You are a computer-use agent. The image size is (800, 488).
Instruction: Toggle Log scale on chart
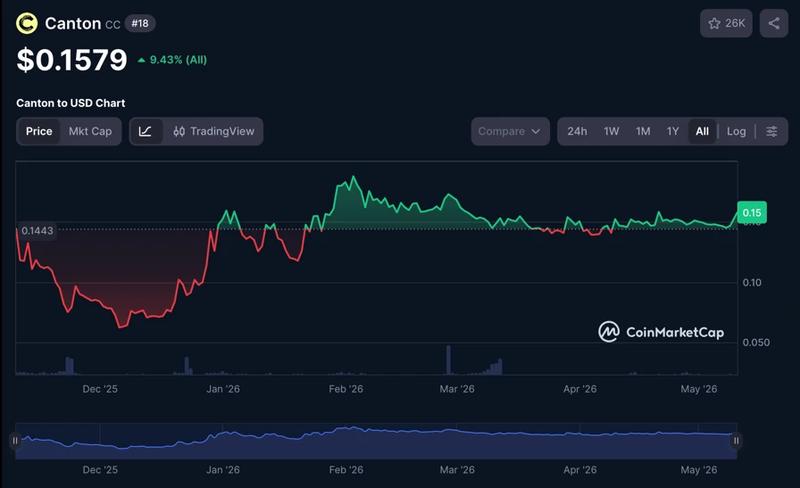tap(736, 132)
